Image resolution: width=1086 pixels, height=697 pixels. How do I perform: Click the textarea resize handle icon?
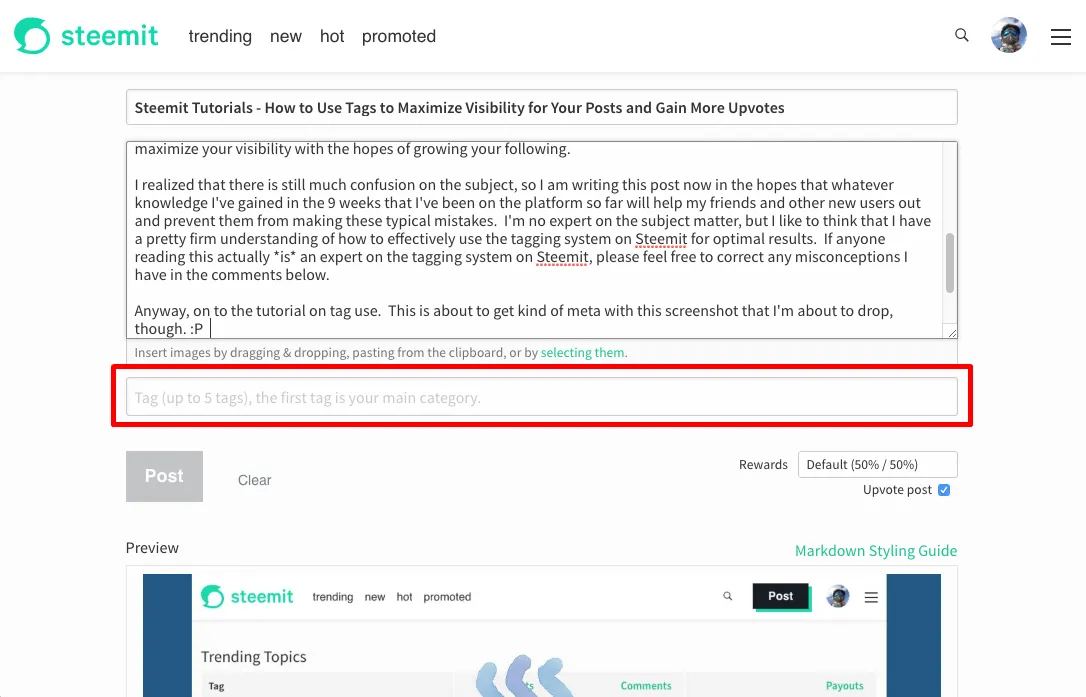(952, 333)
